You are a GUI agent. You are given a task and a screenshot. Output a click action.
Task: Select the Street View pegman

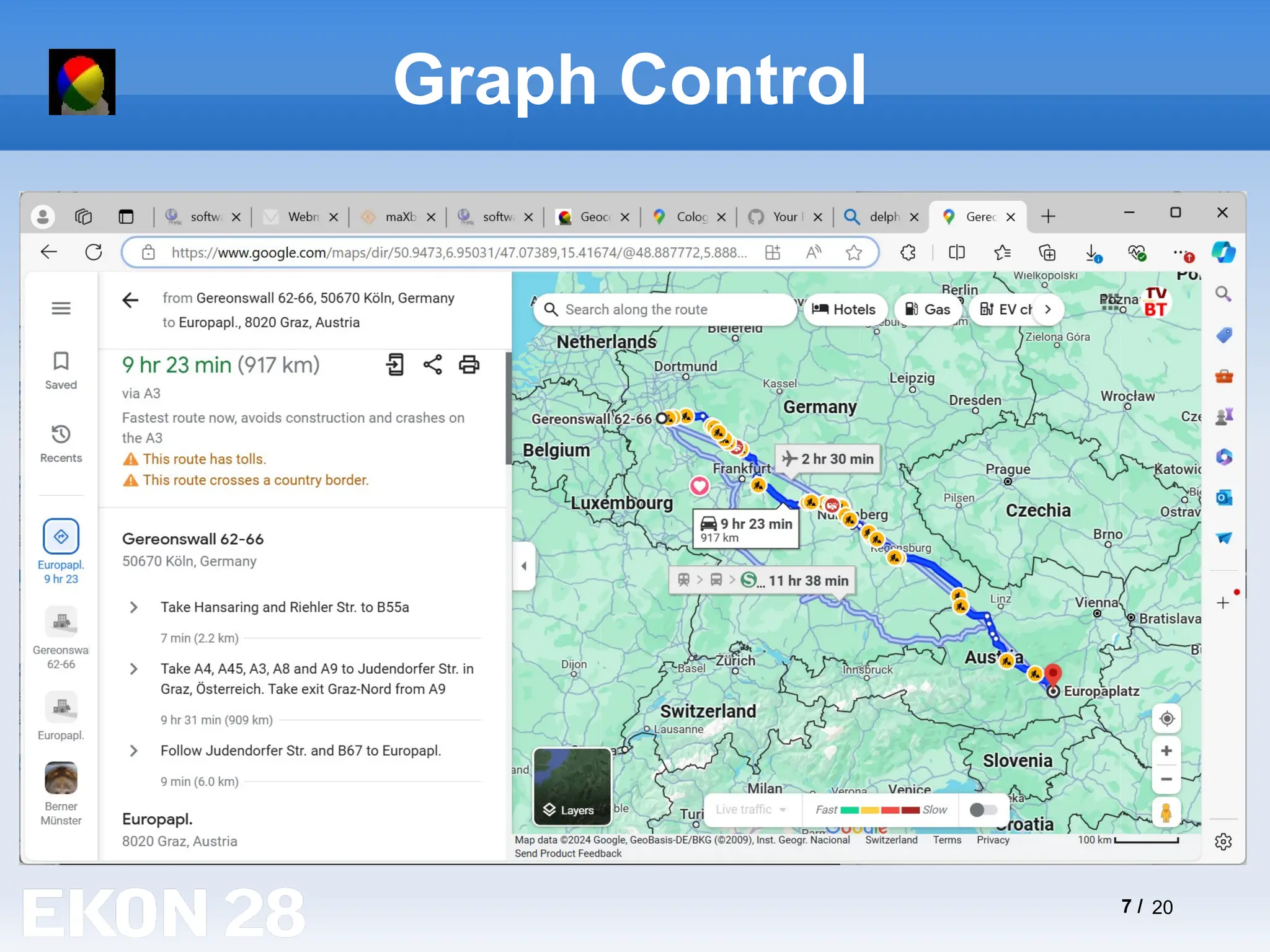pos(1166,813)
